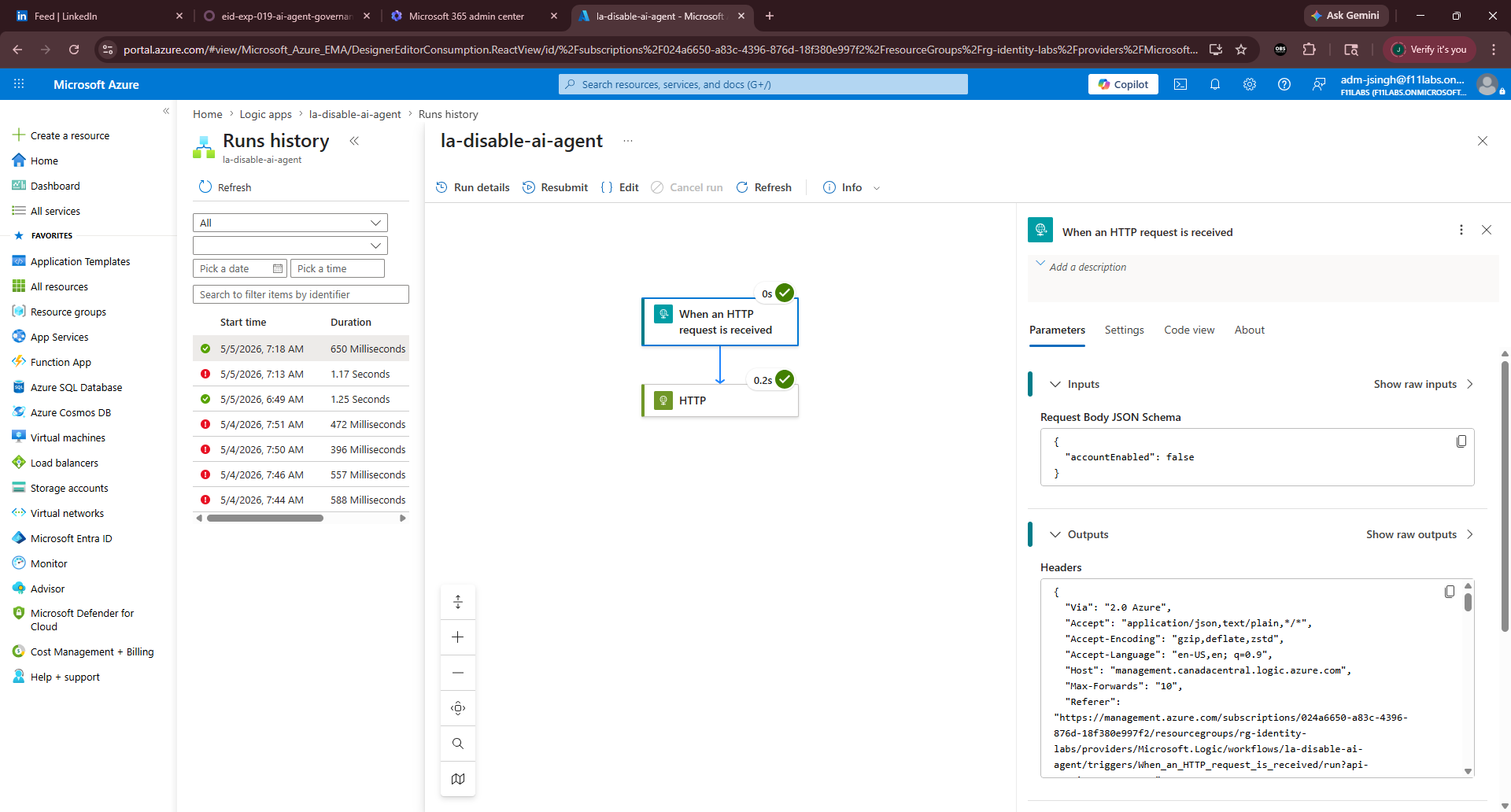Open the All status filter dropdown

tap(290, 223)
